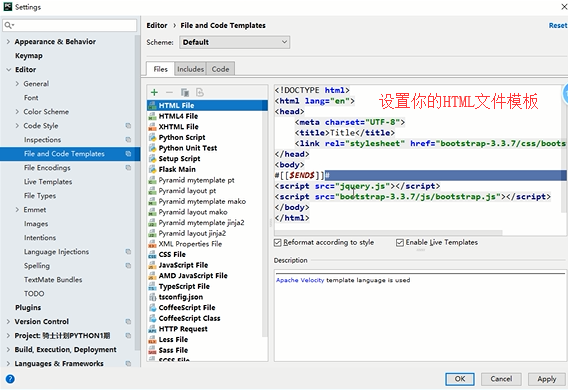Click project-level icon beside File and Code Templates

(128, 154)
